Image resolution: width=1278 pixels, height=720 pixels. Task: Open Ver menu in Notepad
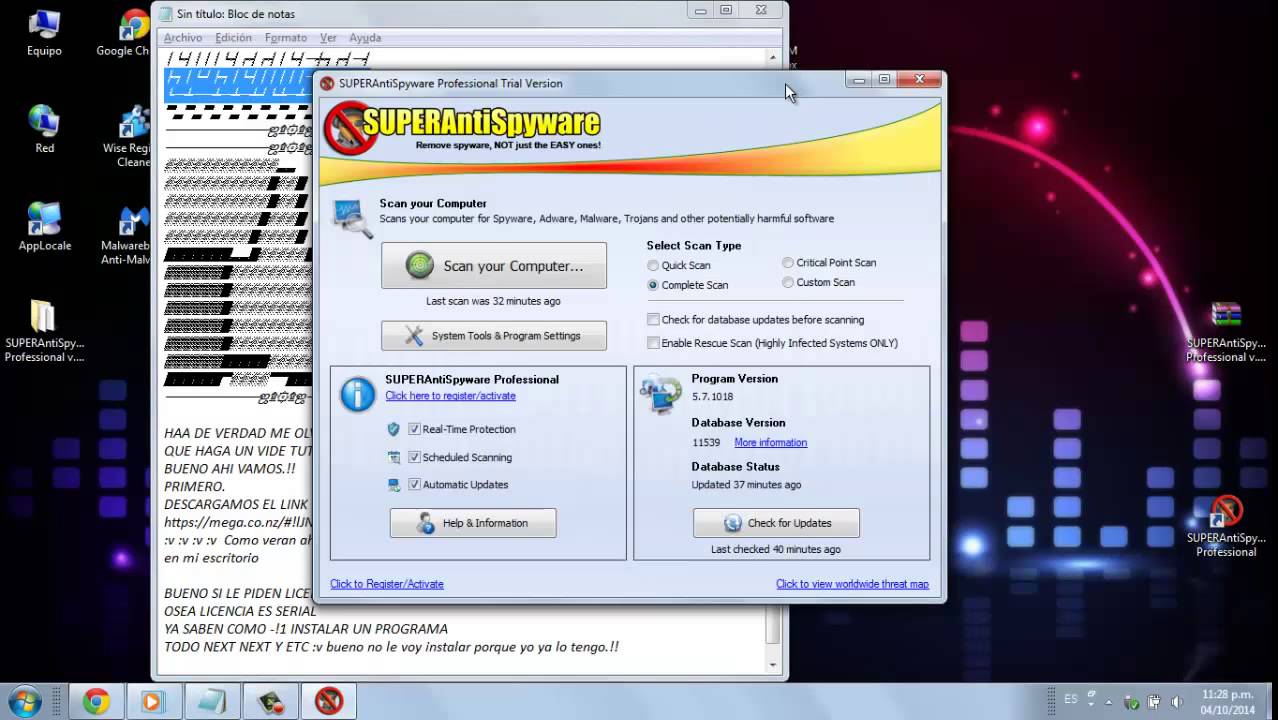[328, 38]
